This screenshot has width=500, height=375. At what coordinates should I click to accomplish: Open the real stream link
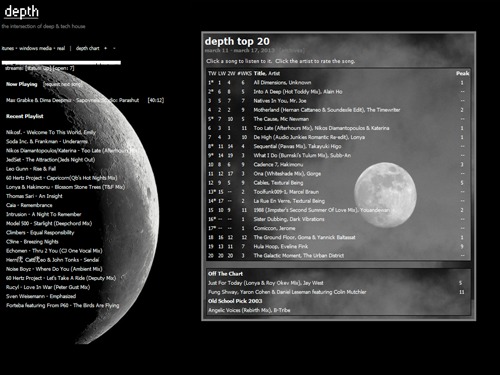click(x=61, y=48)
